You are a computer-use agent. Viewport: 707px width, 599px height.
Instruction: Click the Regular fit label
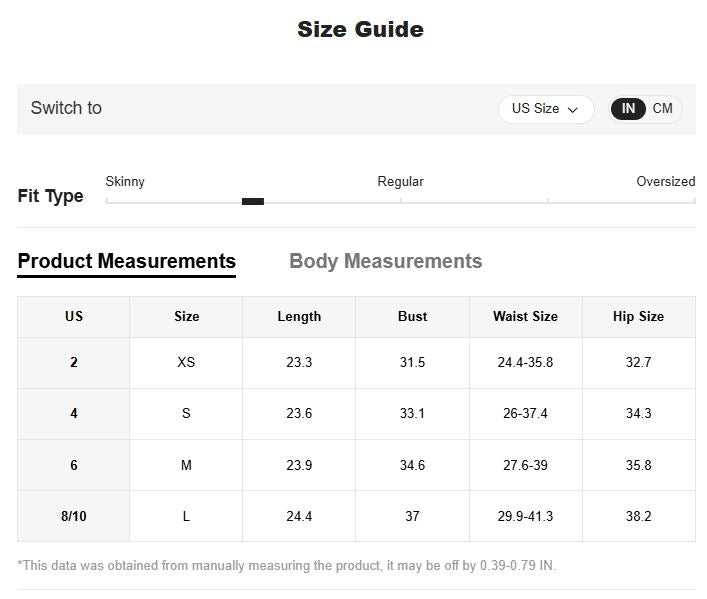(x=400, y=181)
